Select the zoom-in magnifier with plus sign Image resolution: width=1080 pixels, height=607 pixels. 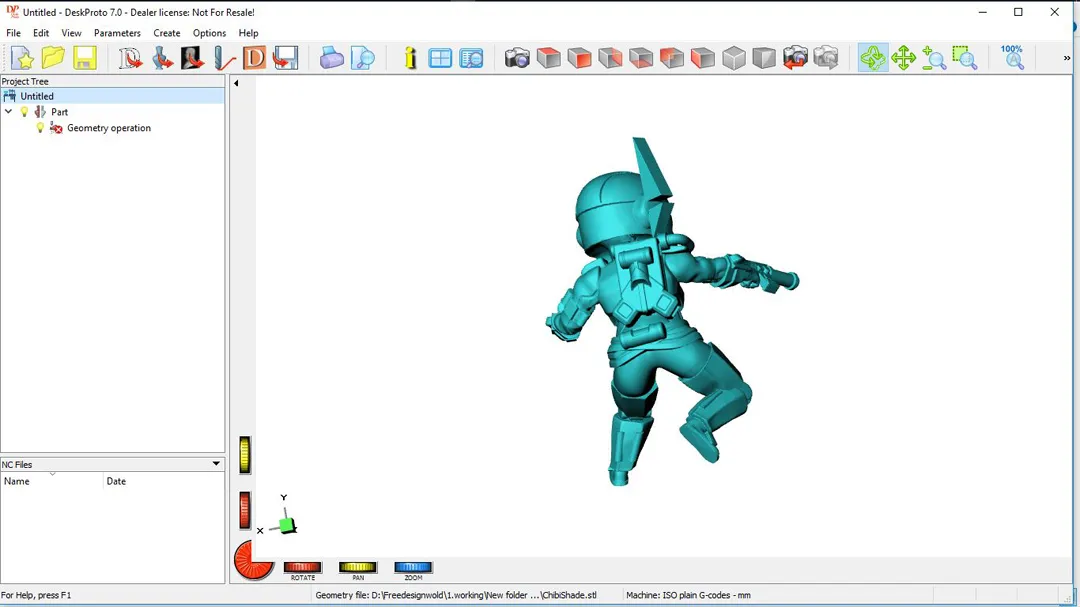click(x=934, y=58)
